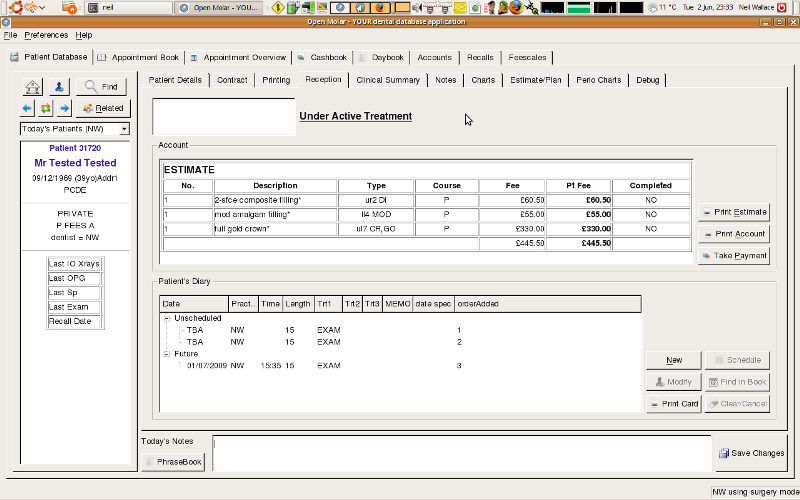Open the Contract tab
Viewport: 800px width, 500px height.
click(x=232, y=80)
